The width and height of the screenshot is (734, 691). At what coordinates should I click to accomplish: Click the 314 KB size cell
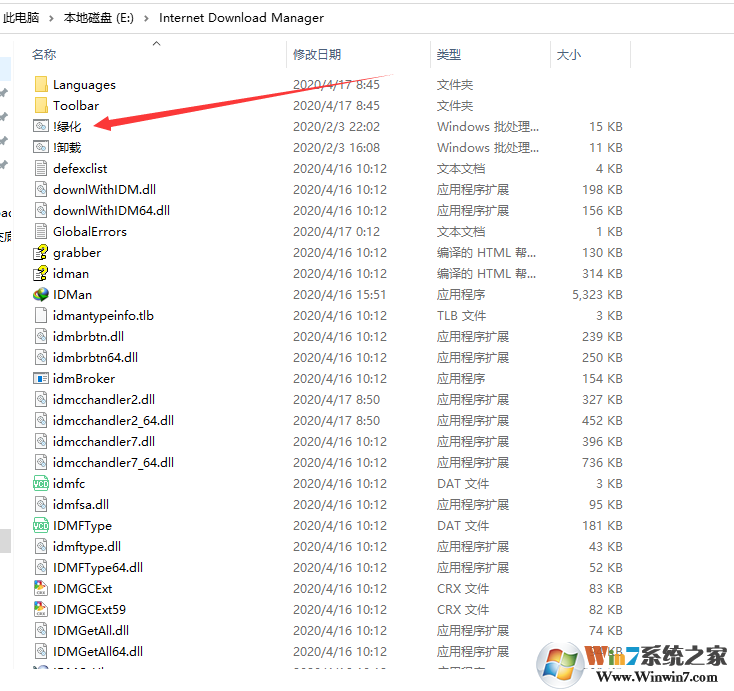coord(602,274)
